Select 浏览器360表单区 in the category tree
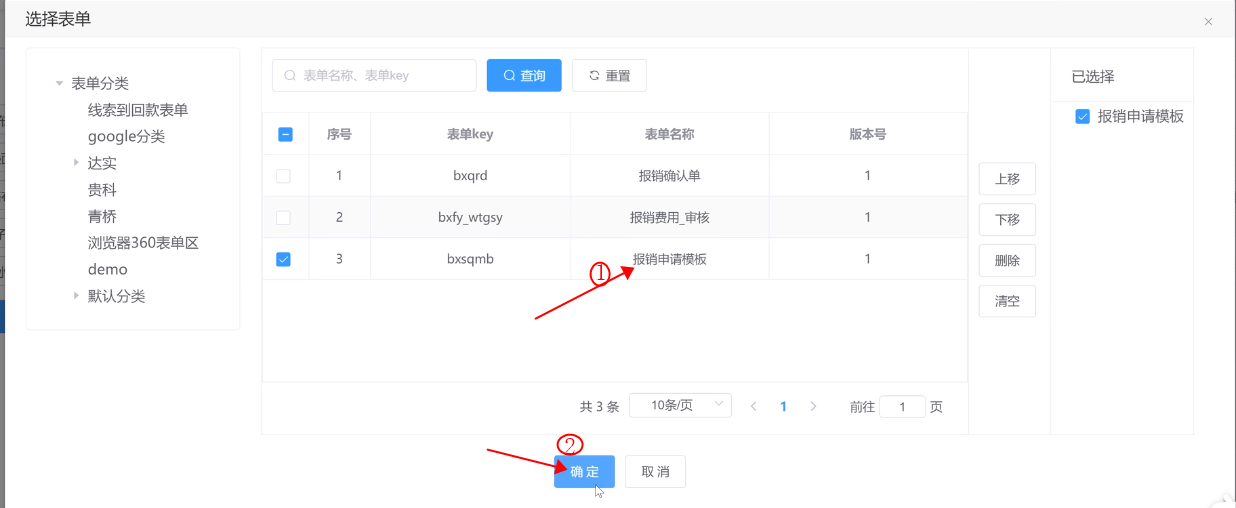The height and width of the screenshot is (508, 1236). coord(143,243)
